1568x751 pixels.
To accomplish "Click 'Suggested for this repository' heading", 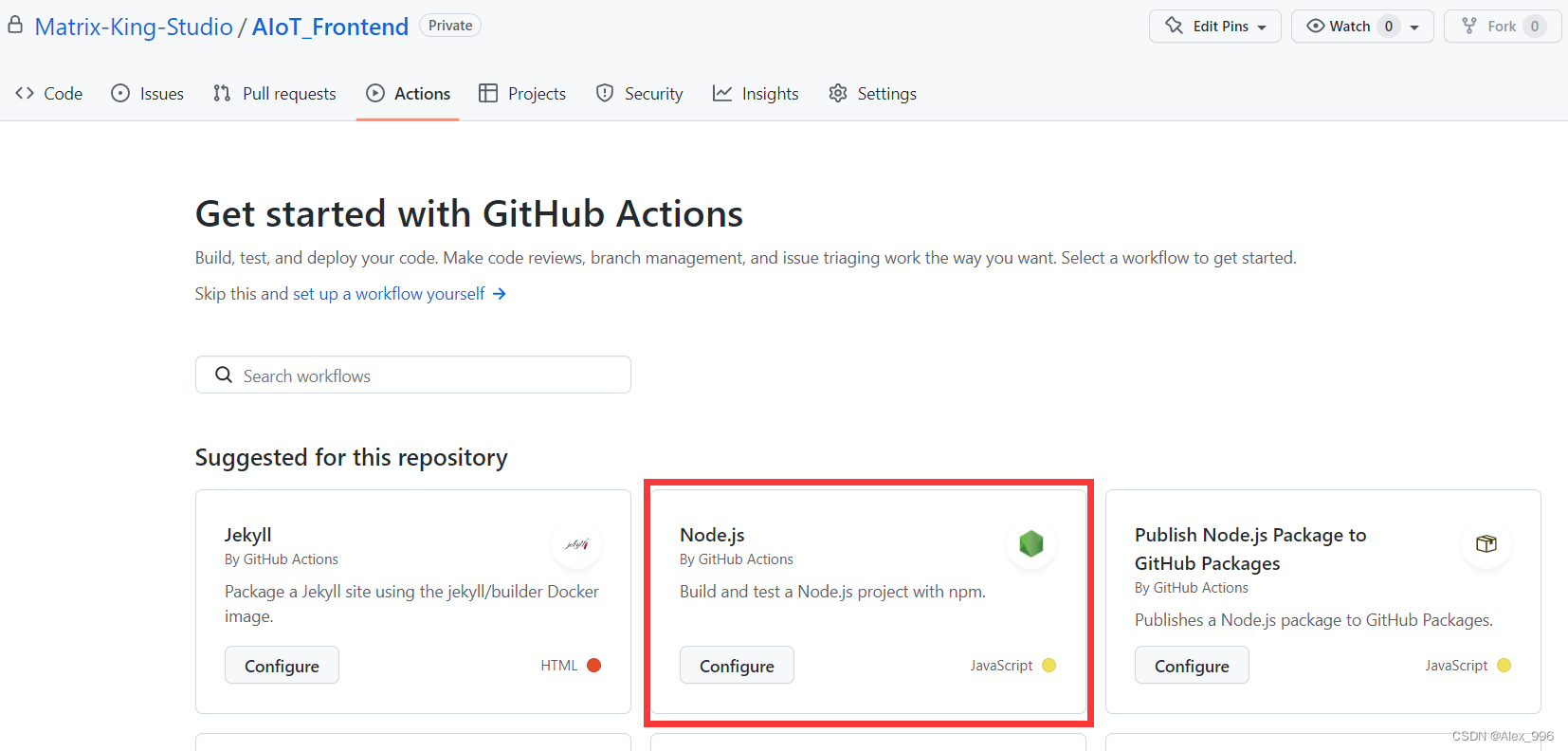I will 352,458.
